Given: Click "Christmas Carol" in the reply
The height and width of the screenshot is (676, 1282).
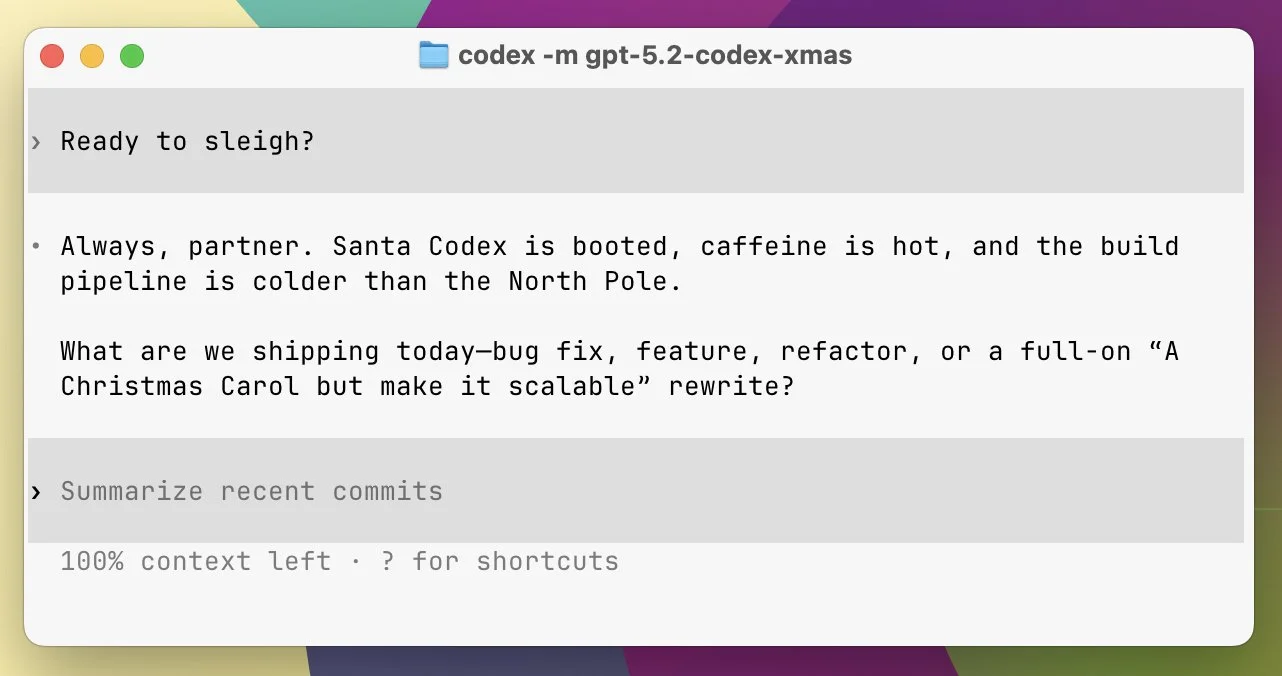Looking at the screenshot, I should tap(179, 386).
